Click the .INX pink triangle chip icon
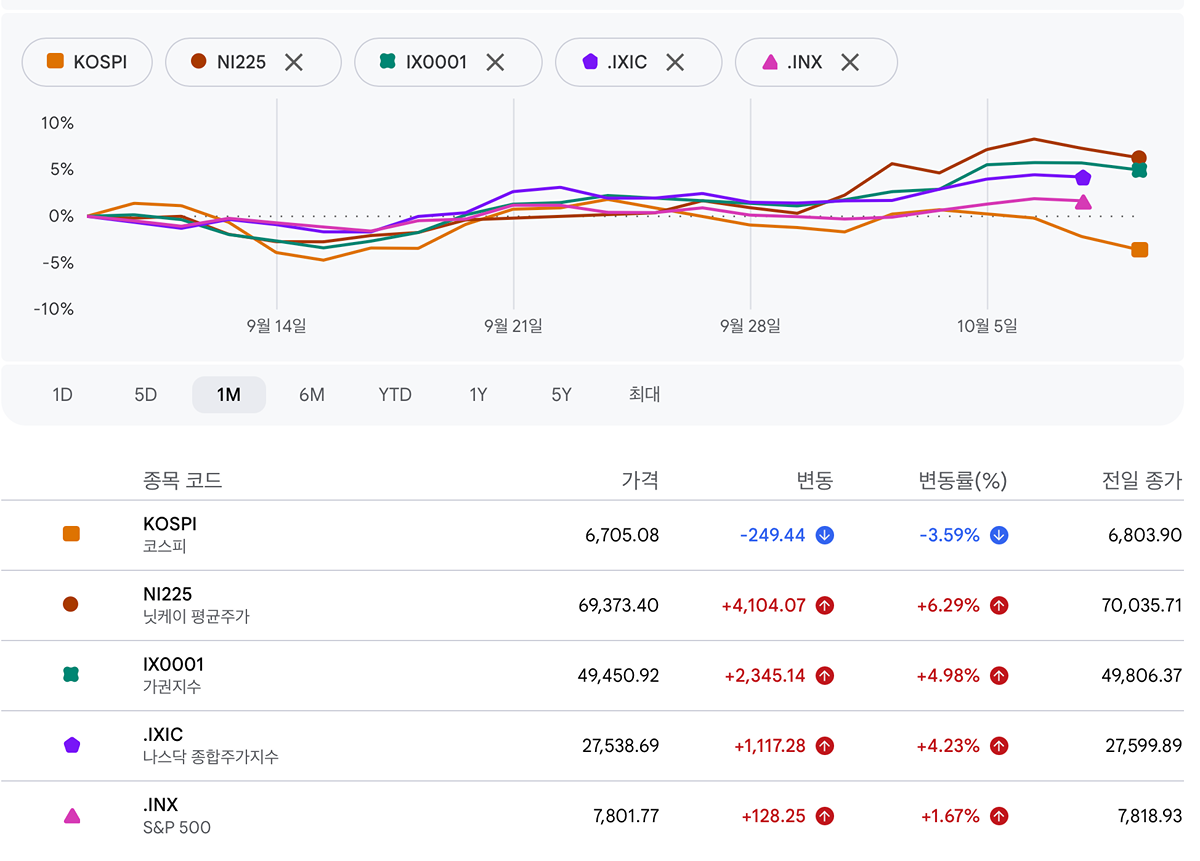This screenshot has height=861, width=1200. pyautogui.click(x=770, y=62)
